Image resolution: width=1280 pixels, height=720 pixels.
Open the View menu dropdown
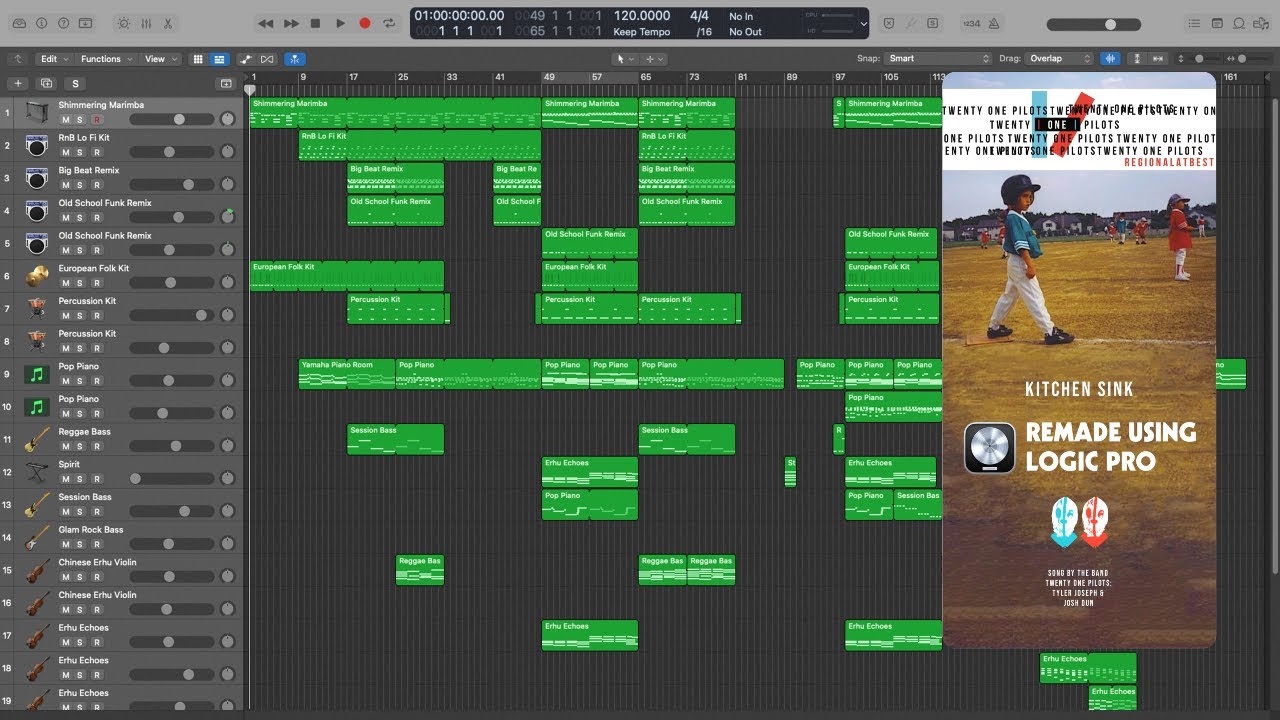(x=160, y=59)
